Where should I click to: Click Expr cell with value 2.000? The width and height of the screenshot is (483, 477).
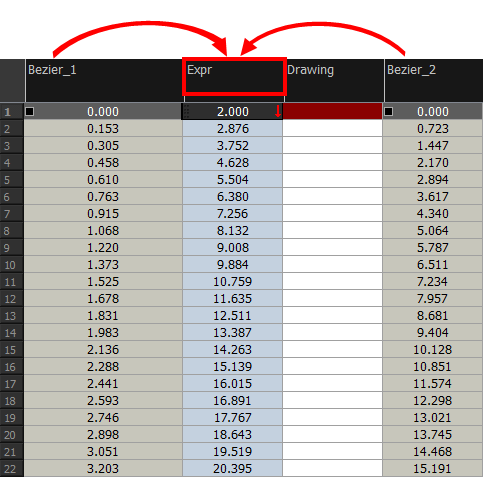(x=232, y=111)
